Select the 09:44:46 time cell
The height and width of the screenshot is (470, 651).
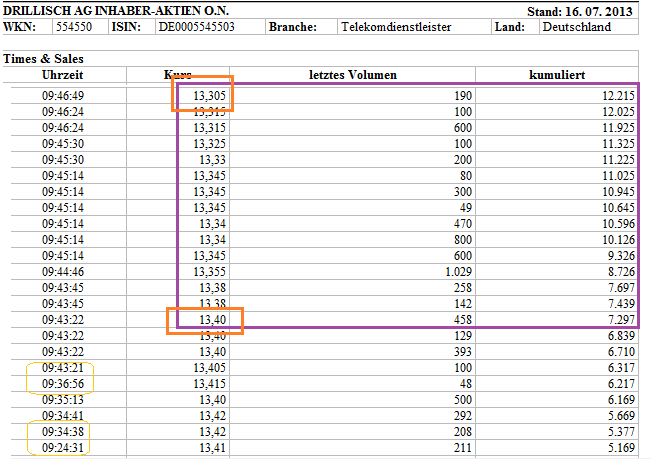(x=63, y=271)
